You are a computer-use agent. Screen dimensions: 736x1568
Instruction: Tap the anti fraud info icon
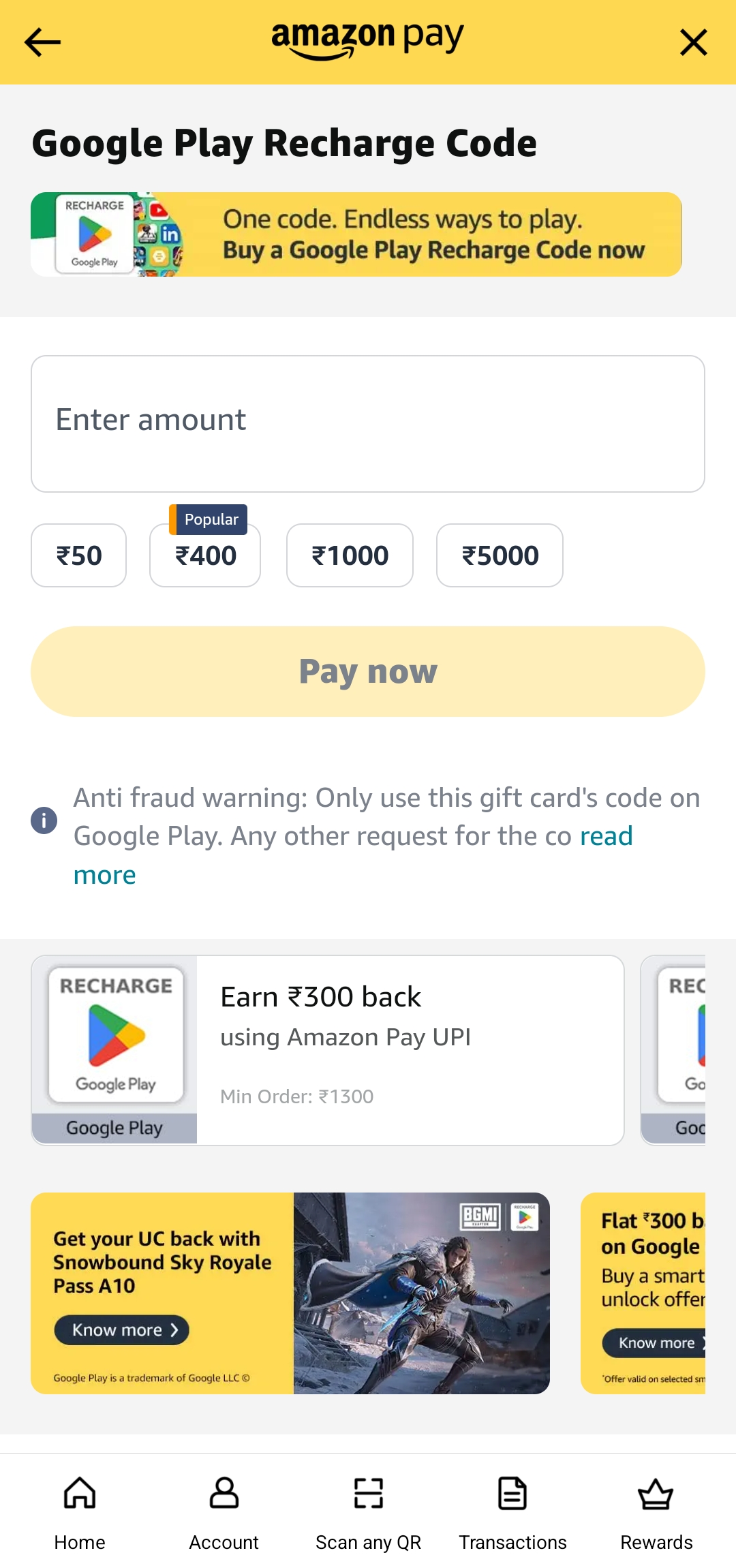click(44, 820)
